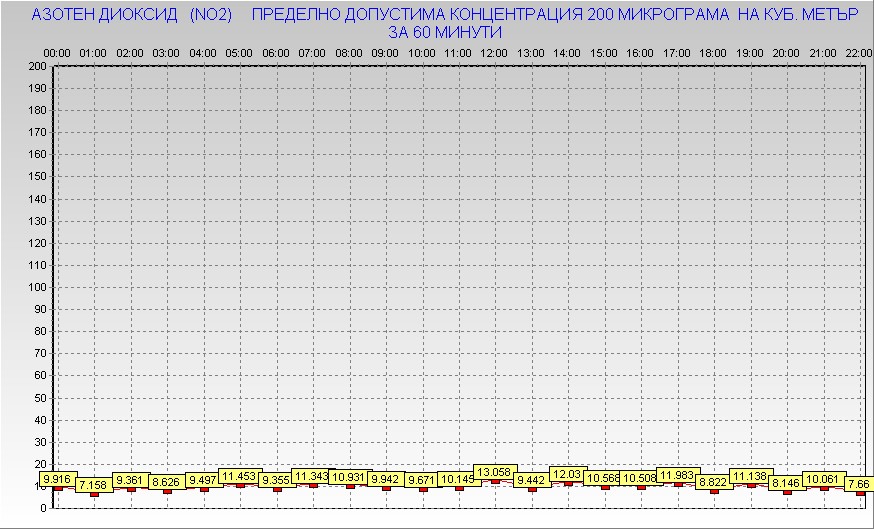Viewport: 874px width, 529px height.
Task: Select the 18:00 hour marker
Action: pyautogui.click(x=713, y=52)
